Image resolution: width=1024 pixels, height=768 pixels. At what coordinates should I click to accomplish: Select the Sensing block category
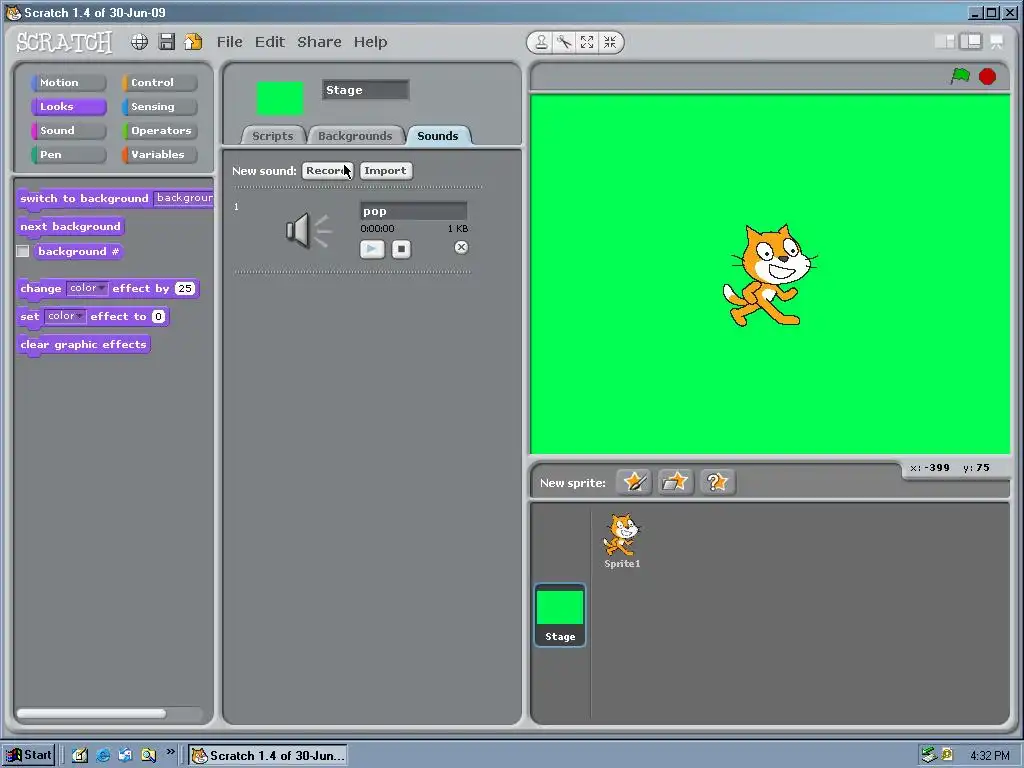click(159, 106)
